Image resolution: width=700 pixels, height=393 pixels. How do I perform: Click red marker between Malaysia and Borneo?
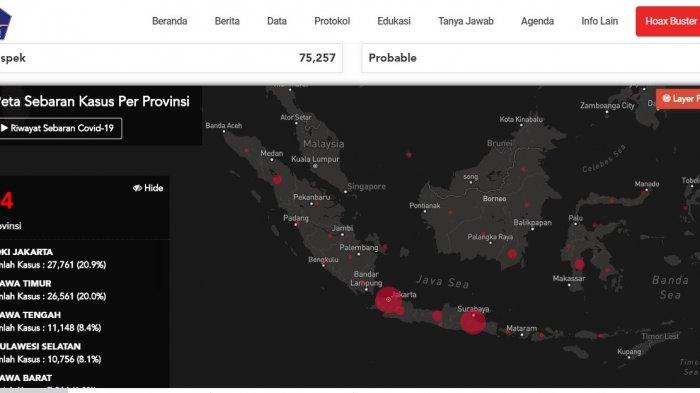click(408, 155)
